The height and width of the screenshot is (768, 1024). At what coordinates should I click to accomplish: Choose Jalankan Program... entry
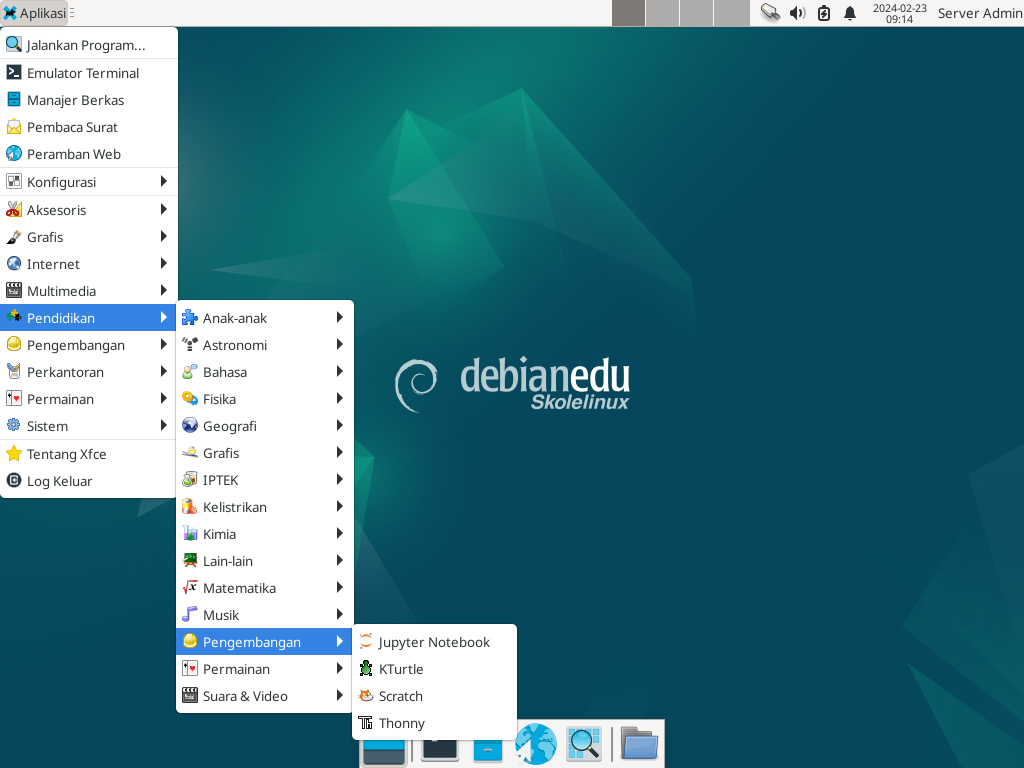pos(89,45)
